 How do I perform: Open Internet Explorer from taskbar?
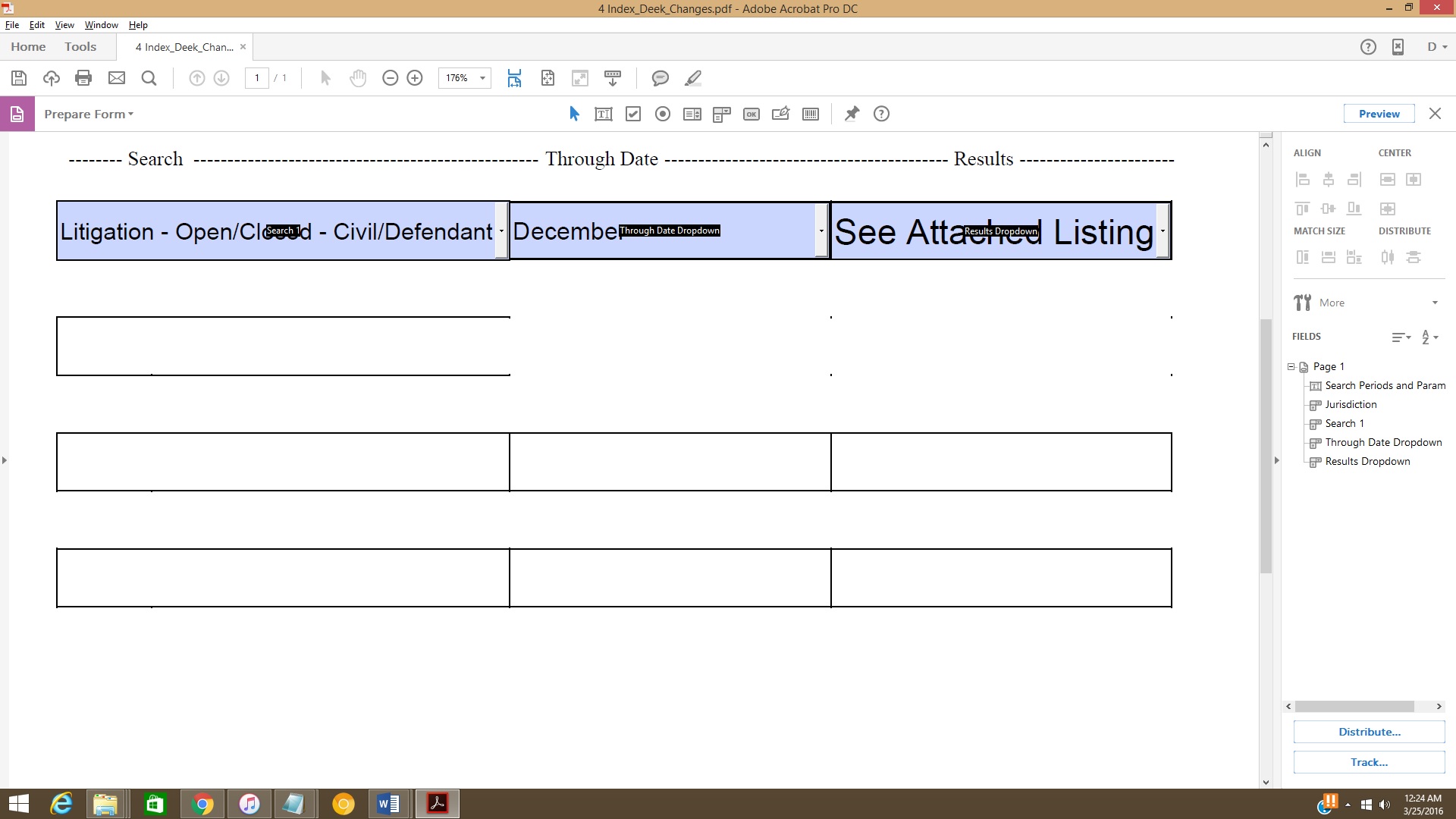[x=61, y=804]
